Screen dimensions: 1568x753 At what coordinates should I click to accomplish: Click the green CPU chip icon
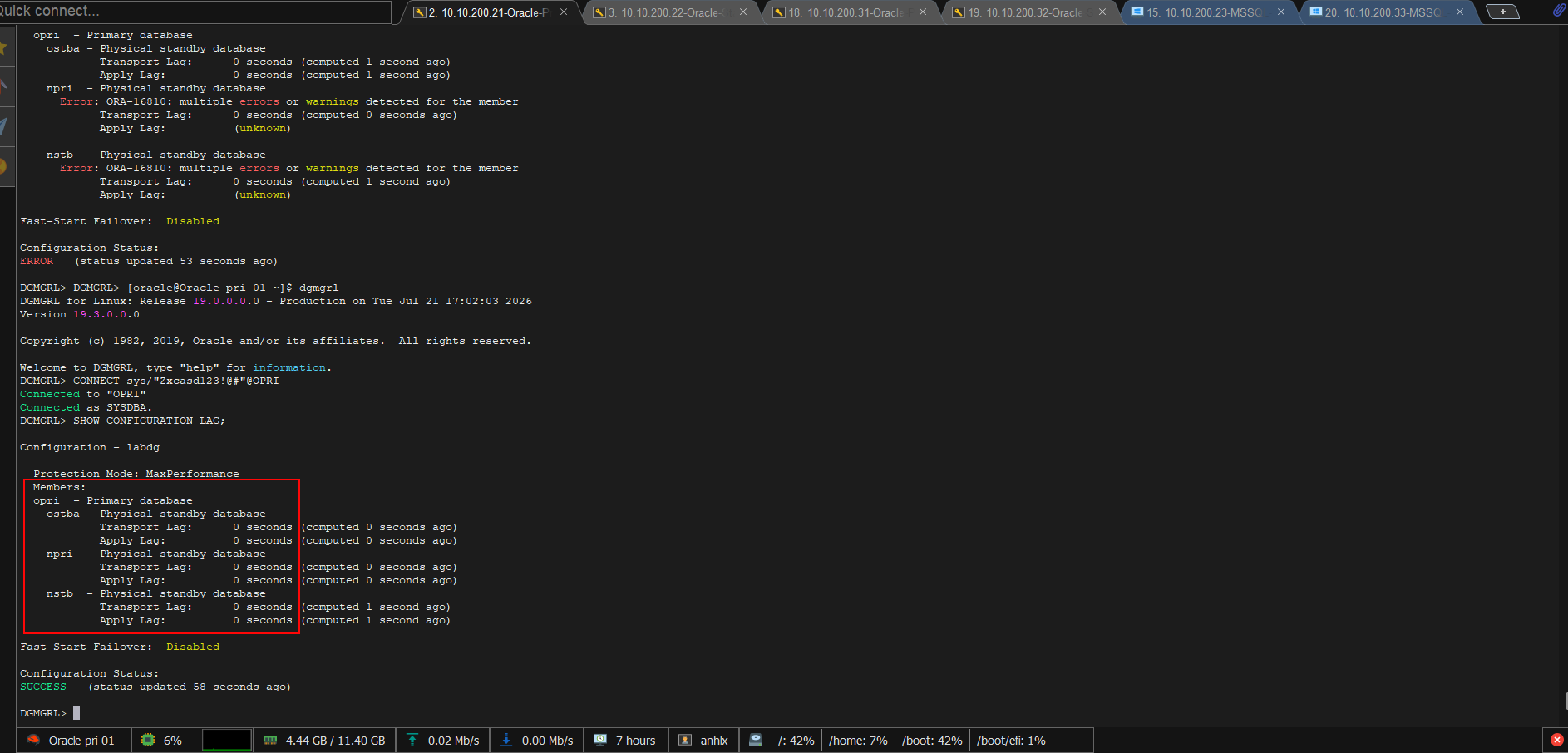[148, 740]
